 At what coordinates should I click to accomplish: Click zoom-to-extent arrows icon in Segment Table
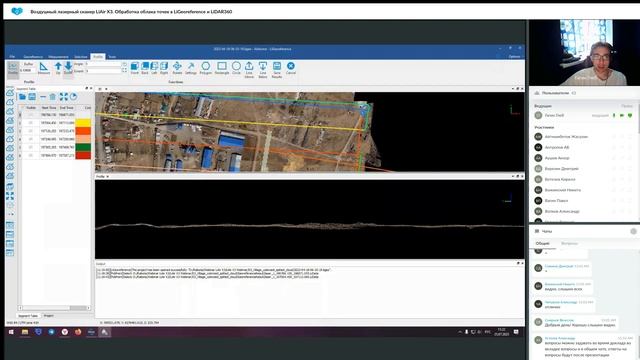(64, 97)
